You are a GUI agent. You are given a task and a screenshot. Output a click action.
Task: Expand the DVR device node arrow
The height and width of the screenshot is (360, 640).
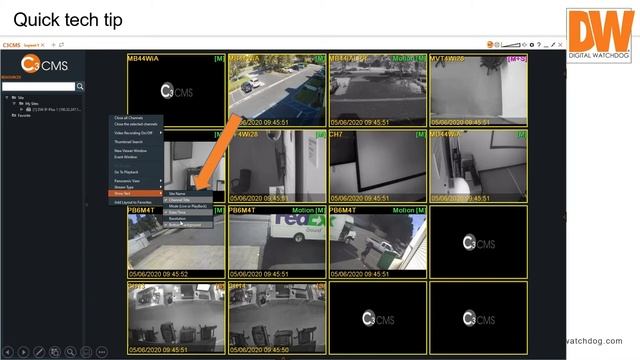click(x=22, y=109)
